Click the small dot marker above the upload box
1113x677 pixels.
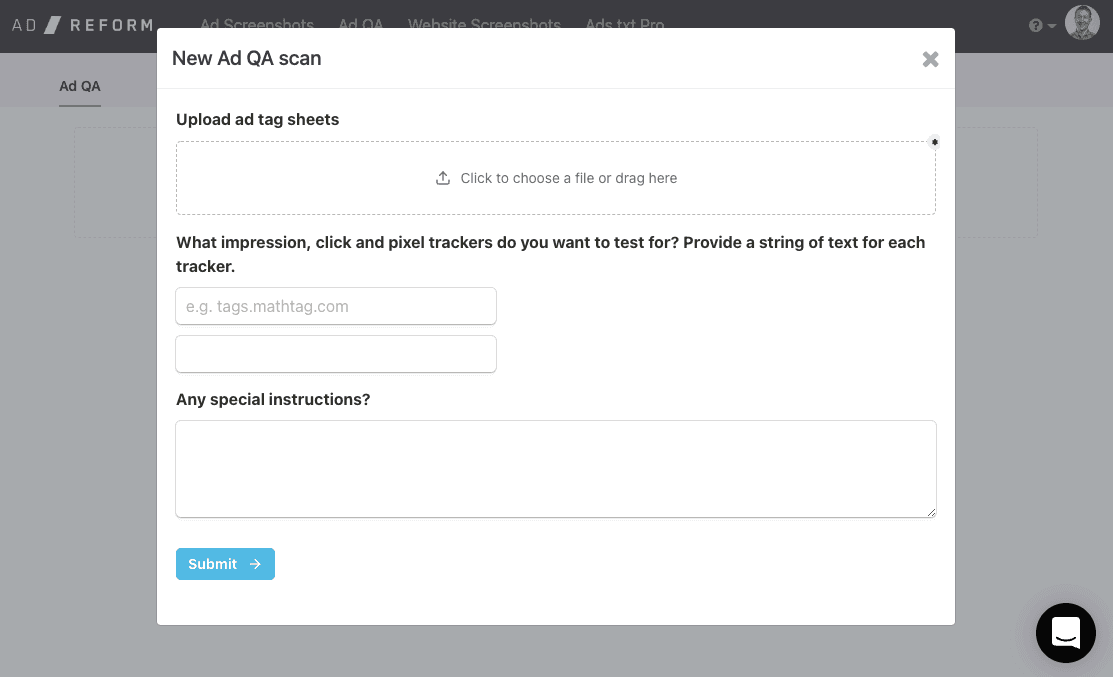click(934, 141)
